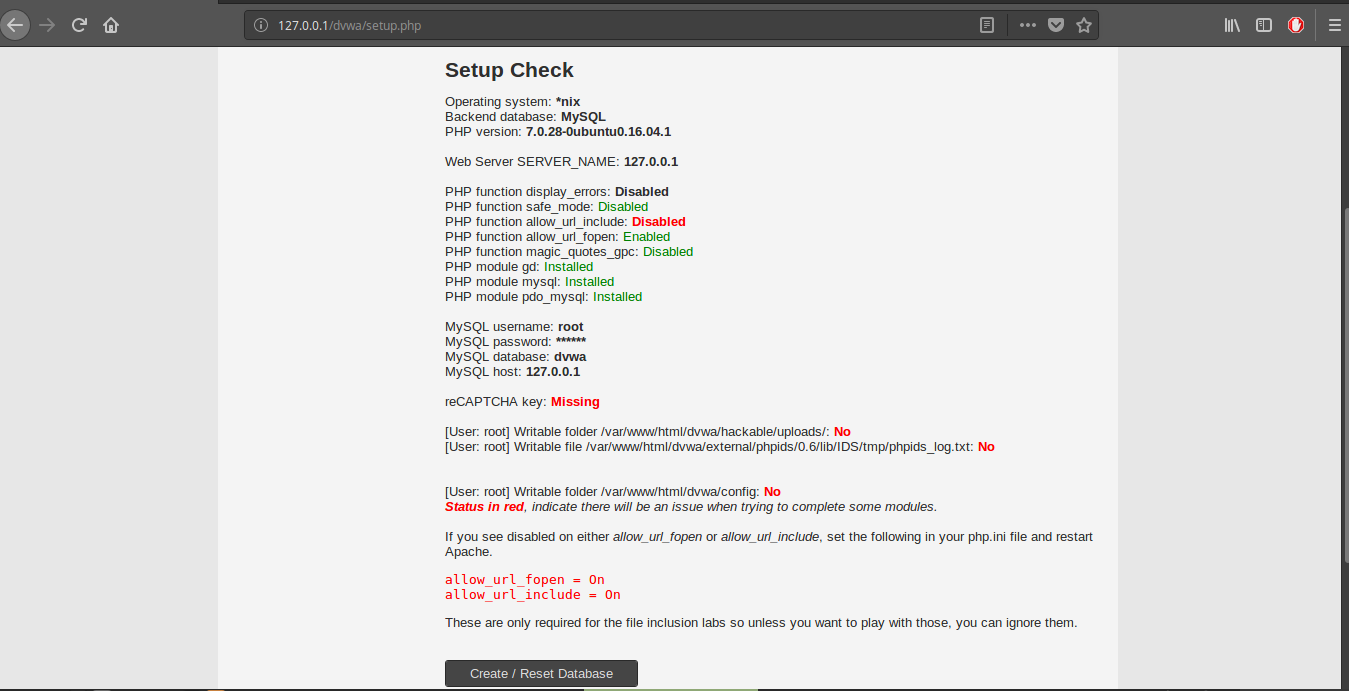1349x691 pixels.
Task: Click the forward navigation arrow
Action: [47, 25]
